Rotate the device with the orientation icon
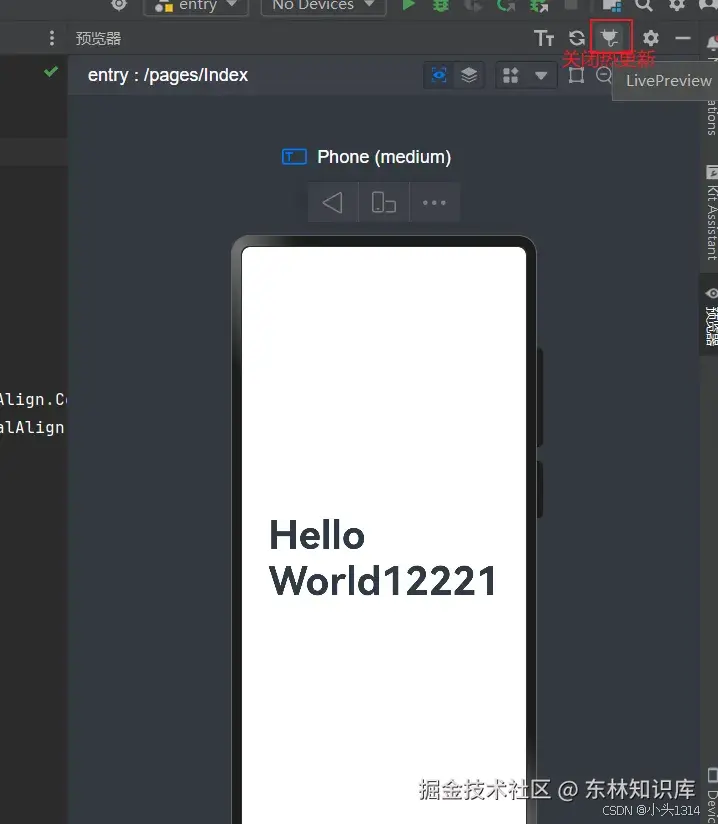 [x=384, y=202]
